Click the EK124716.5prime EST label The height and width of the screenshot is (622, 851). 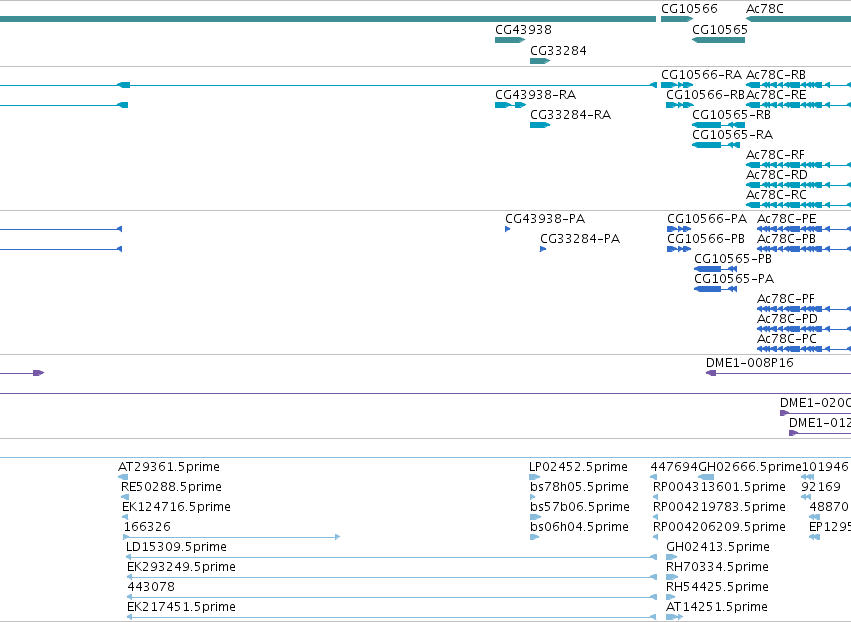pyautogui.click(x=176, y=507)
